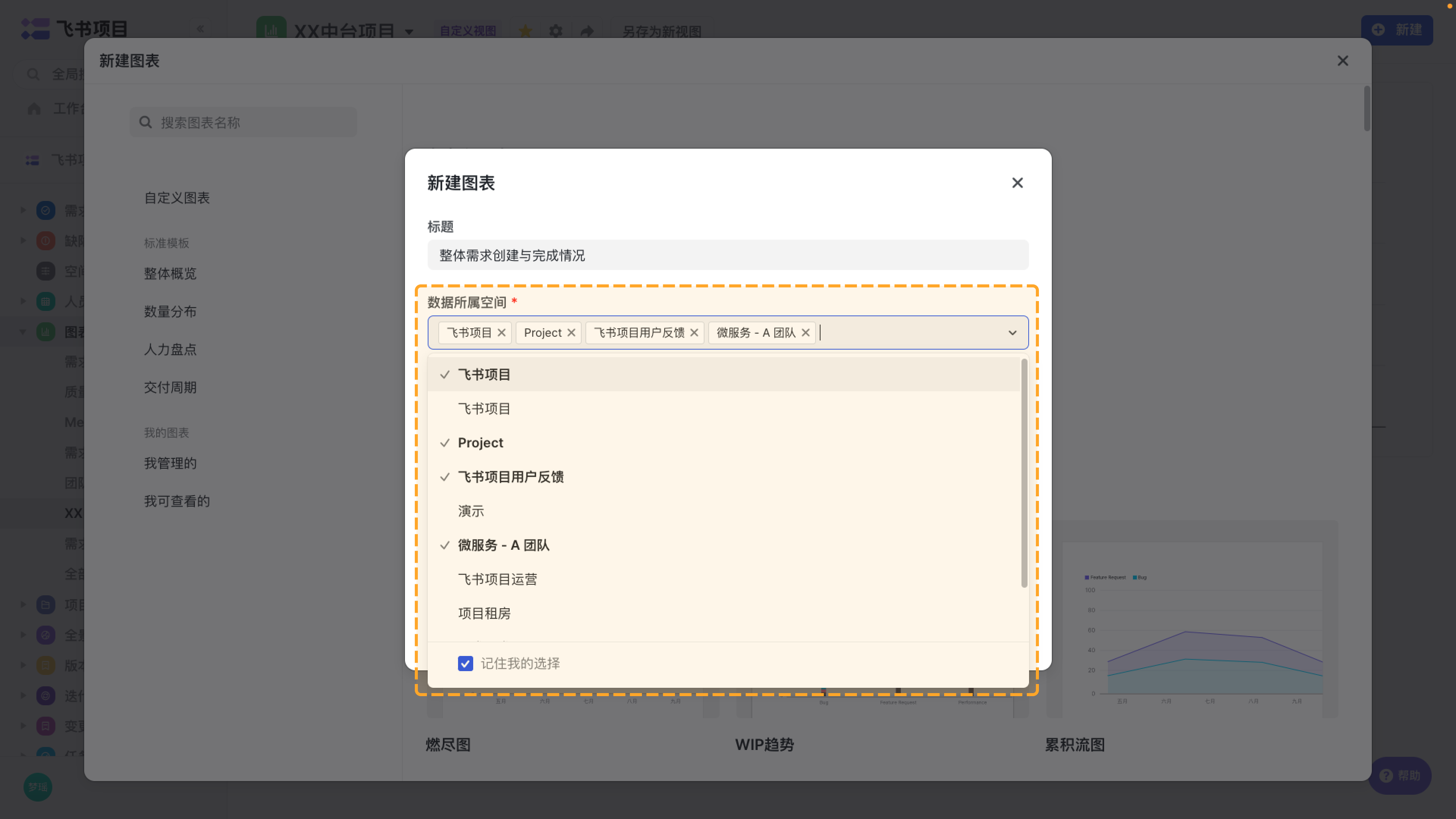Click the blue checkmark circle sidebar icon
Screen dimensions: 1456x819
click(x=46, y=211)
